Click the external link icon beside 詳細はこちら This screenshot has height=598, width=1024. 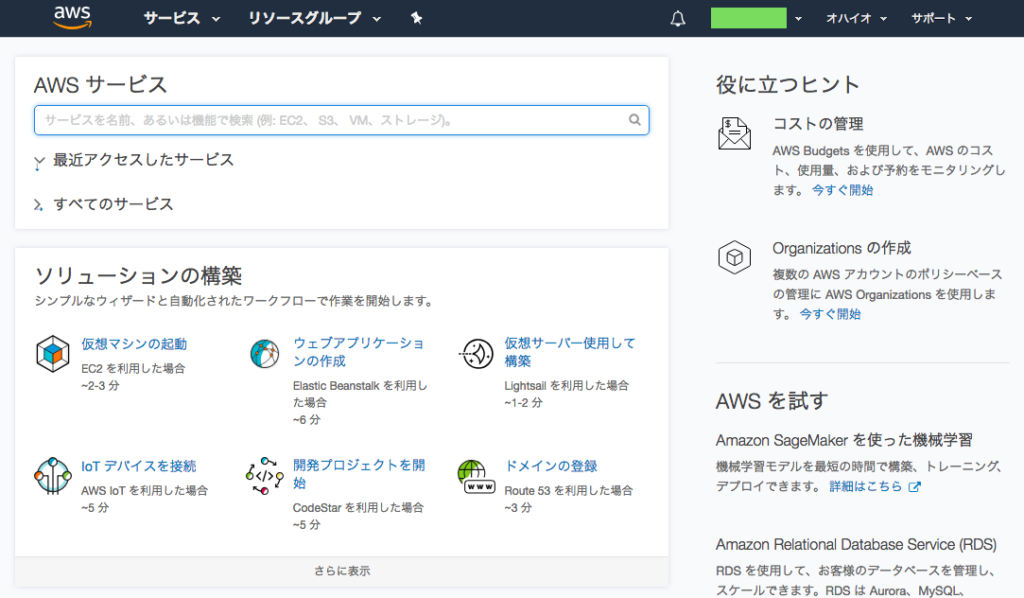(x=914, y=486)
